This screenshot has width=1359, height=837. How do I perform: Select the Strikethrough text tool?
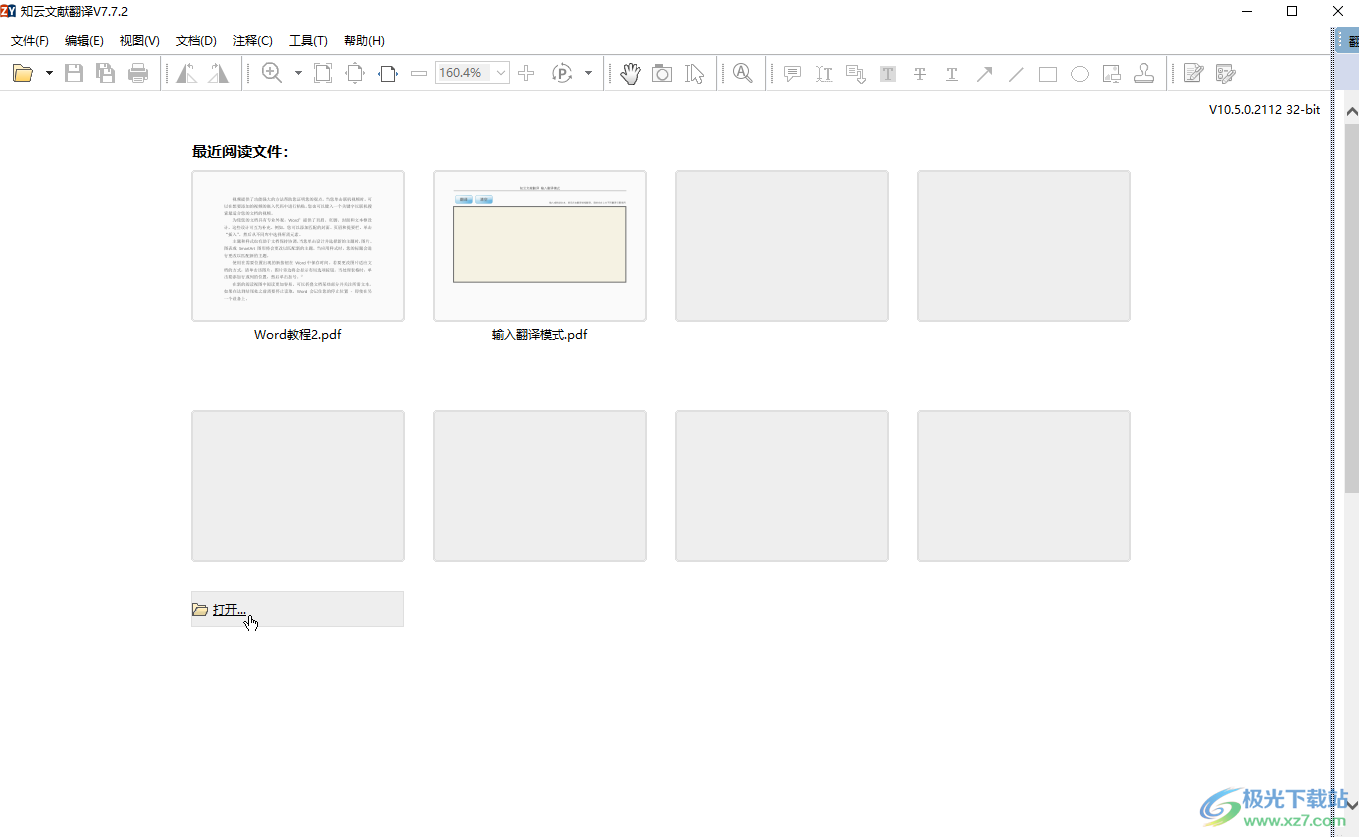pos(920,74)
